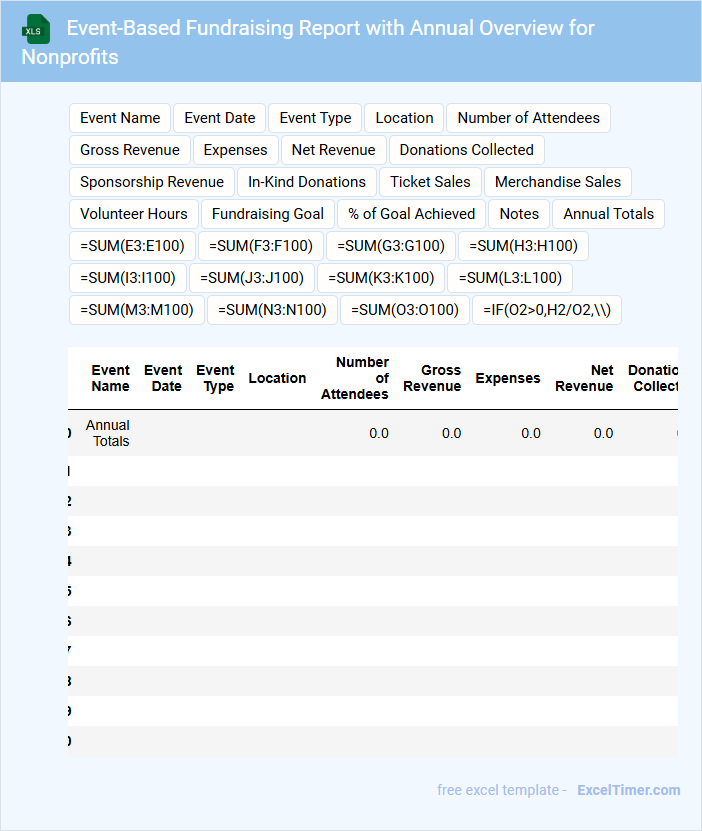The width and height of the screenshot is (702, 831).
Task: Click the Donations Collected tag
Action: tap(466, 150)
